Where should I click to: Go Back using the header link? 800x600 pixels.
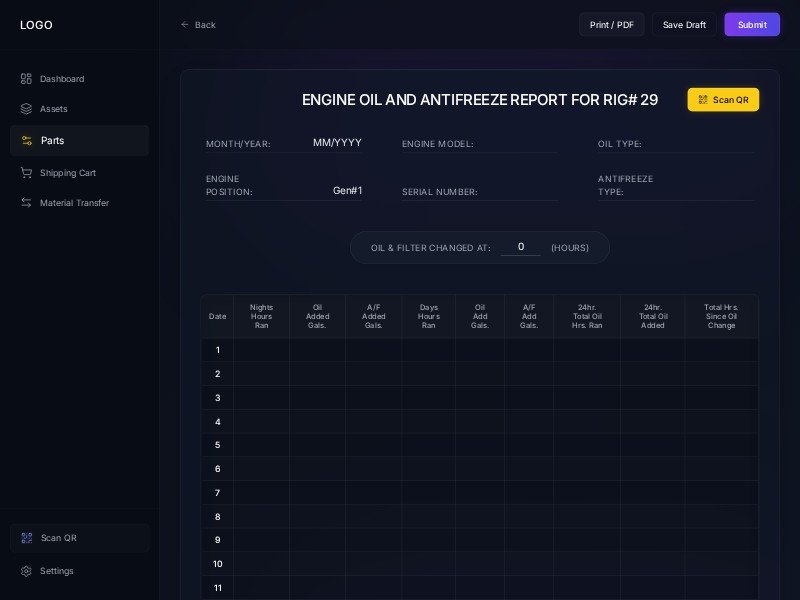pos(197,25)
